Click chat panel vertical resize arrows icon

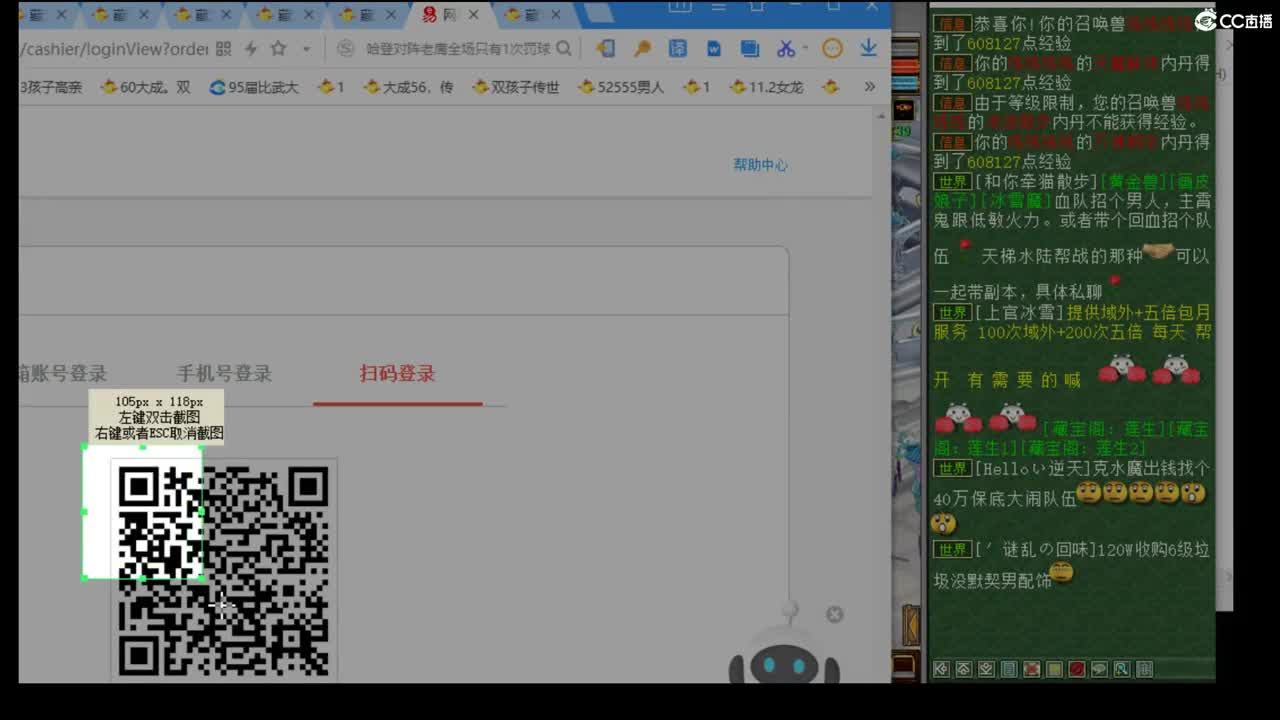coord(1145,669)
